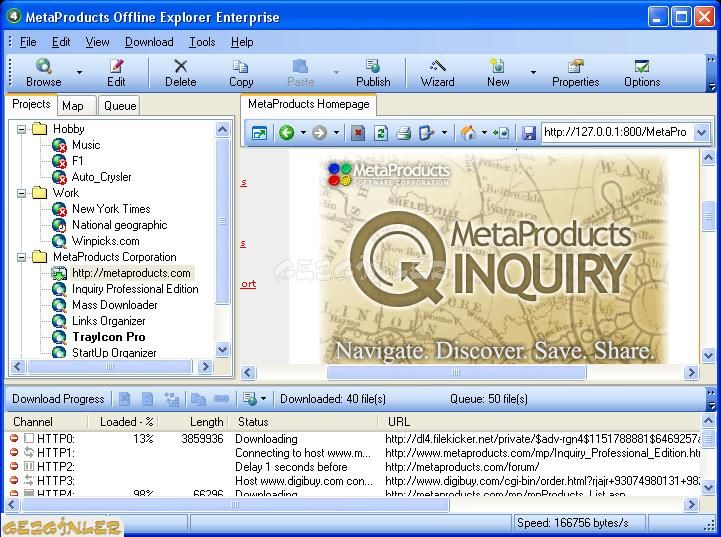This screenshot has width=721, height=537.
Task: Go forward in the internal browser
Action: [x=319, y=133]
